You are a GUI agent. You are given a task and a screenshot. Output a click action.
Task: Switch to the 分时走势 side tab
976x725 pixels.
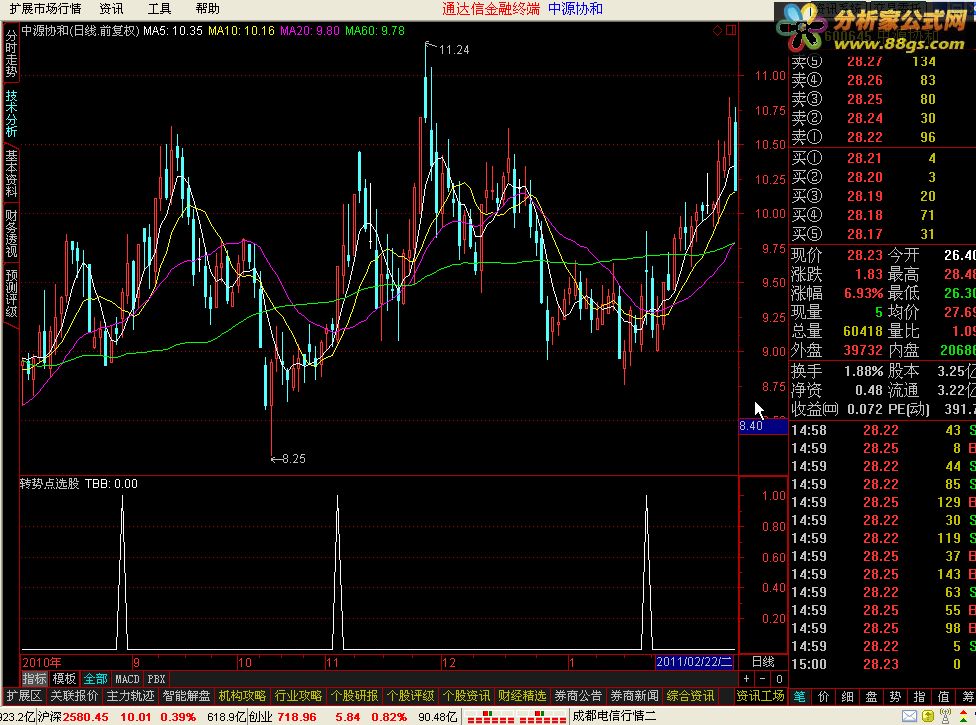point(11,54)
